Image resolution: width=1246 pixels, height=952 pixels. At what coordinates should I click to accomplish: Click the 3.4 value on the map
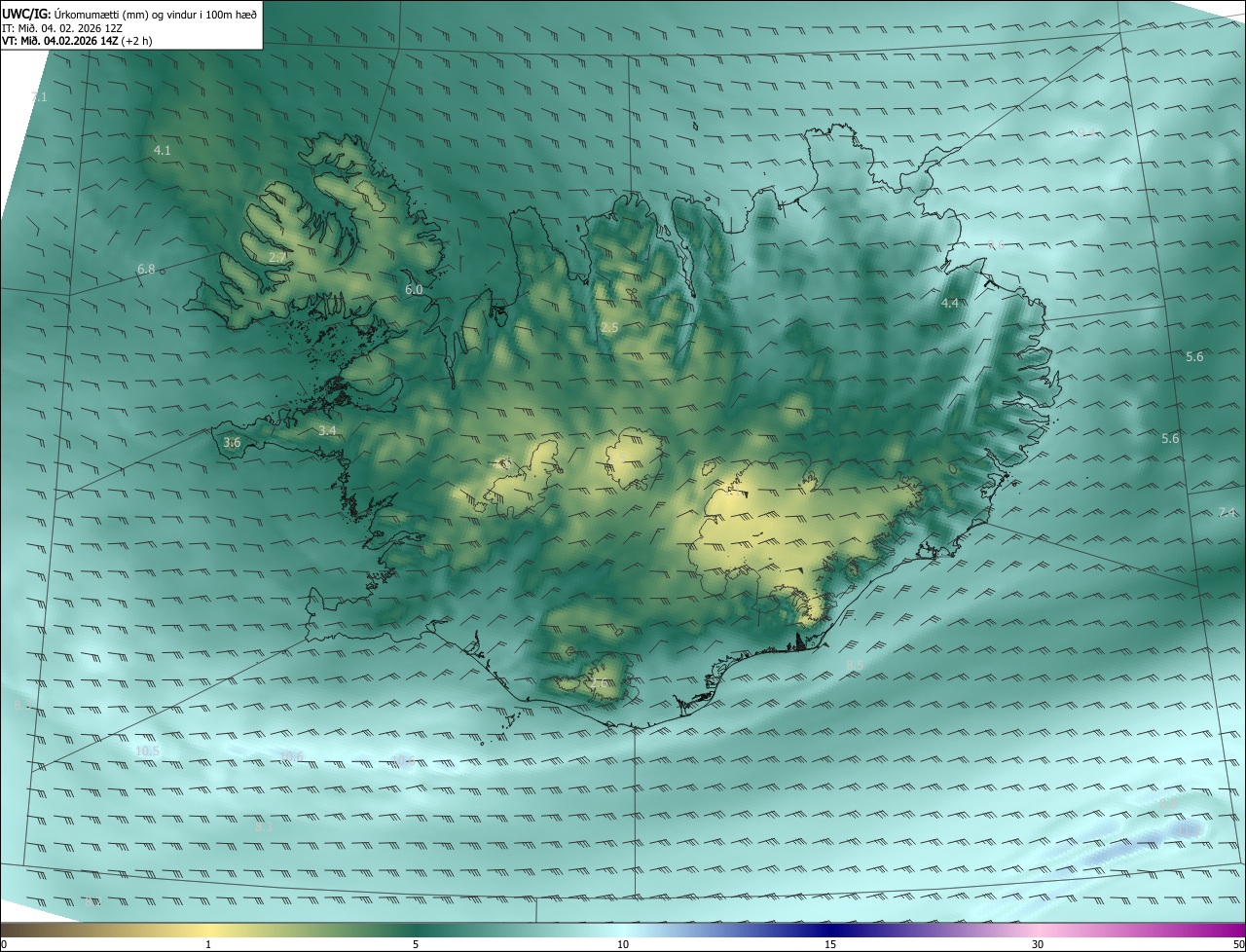tap(327, 430)
